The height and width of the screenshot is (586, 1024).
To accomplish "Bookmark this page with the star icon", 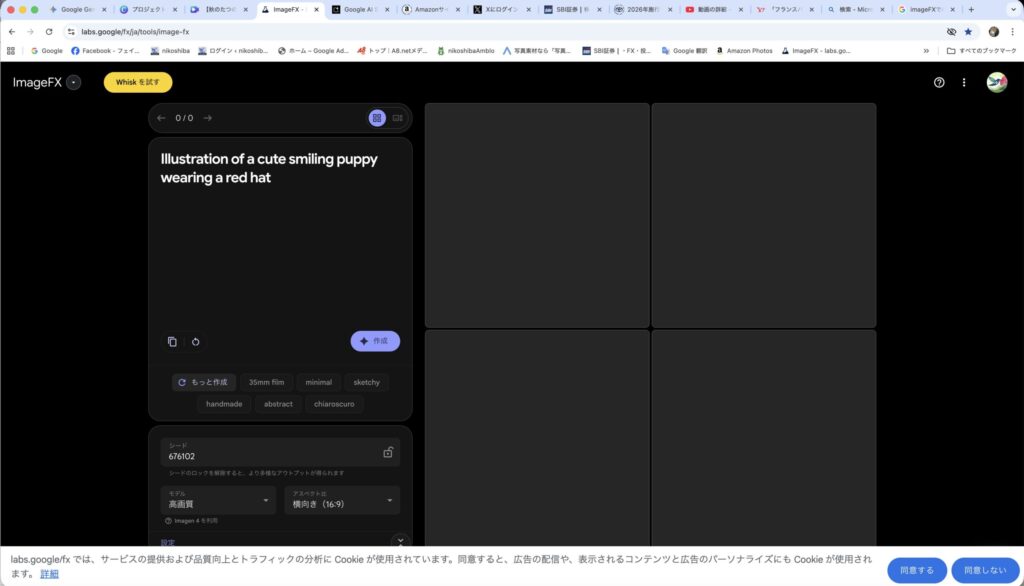I will [x=968, y=31].
